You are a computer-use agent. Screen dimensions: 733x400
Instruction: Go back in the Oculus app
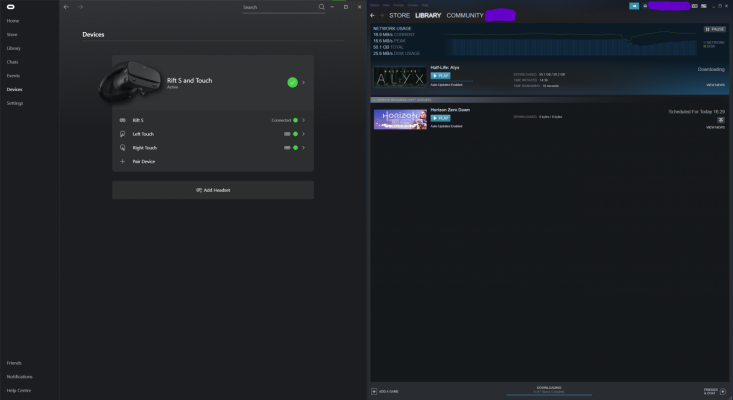[66, 7]
